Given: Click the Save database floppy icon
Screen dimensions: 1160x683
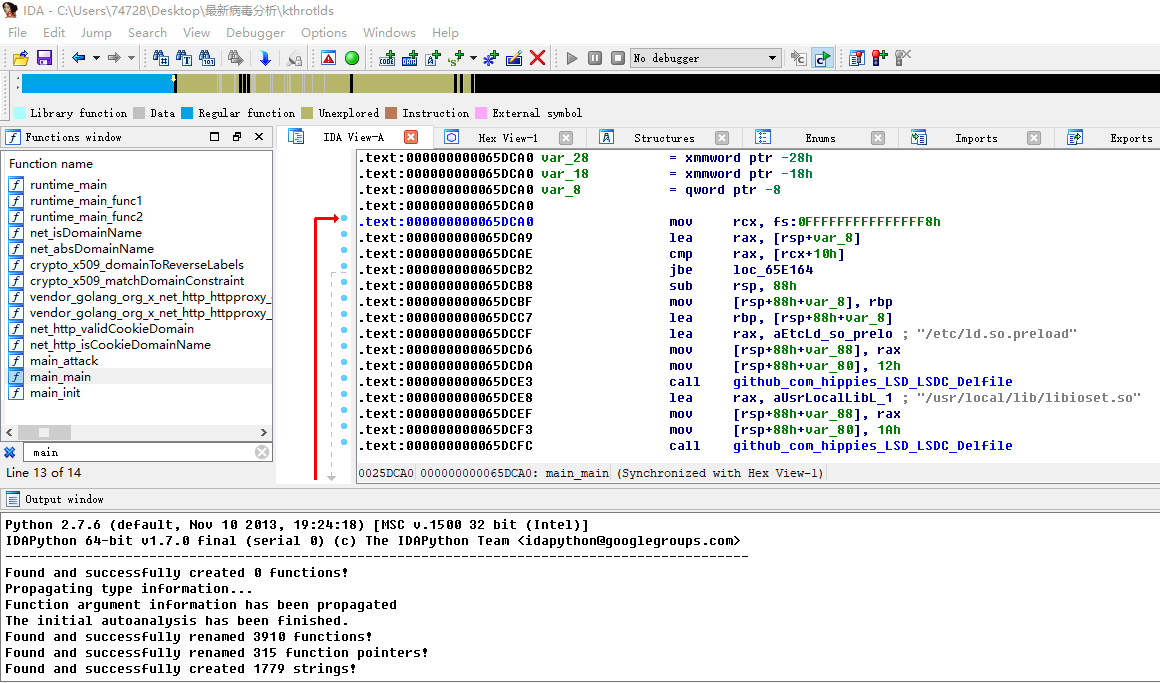Looking at the screenshot, I should pyautogui.click(x=44, y=58).
